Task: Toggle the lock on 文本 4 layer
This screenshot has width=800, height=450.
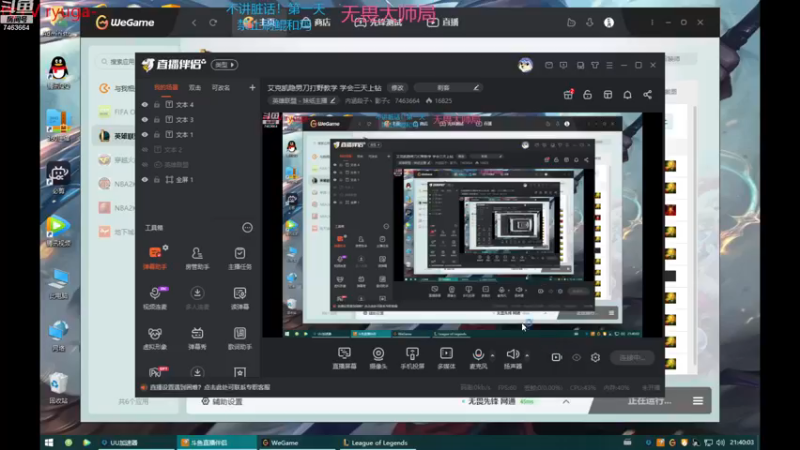Action: 157,105
